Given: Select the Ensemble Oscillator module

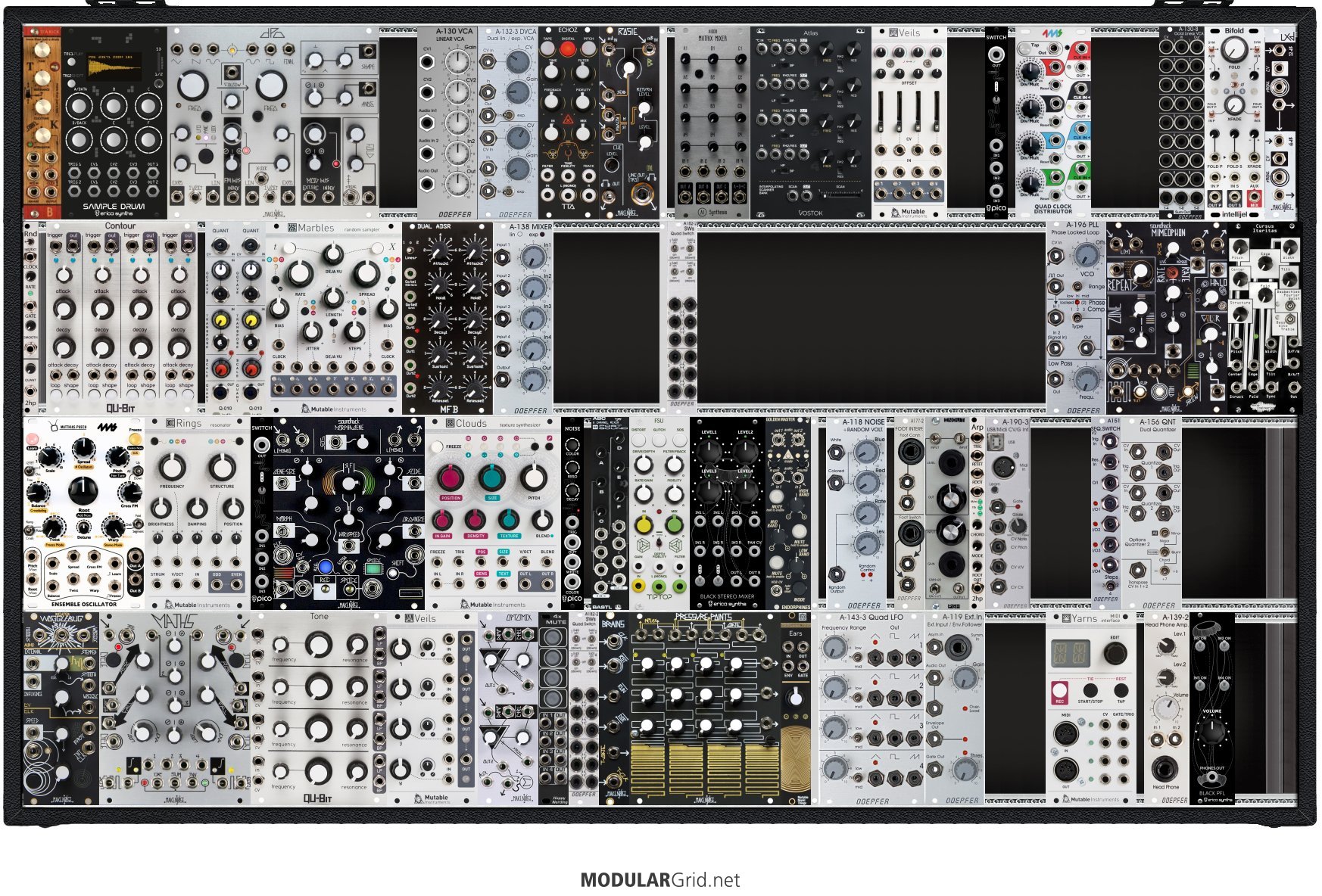Looking at the screenshot, I should (84, 513).
